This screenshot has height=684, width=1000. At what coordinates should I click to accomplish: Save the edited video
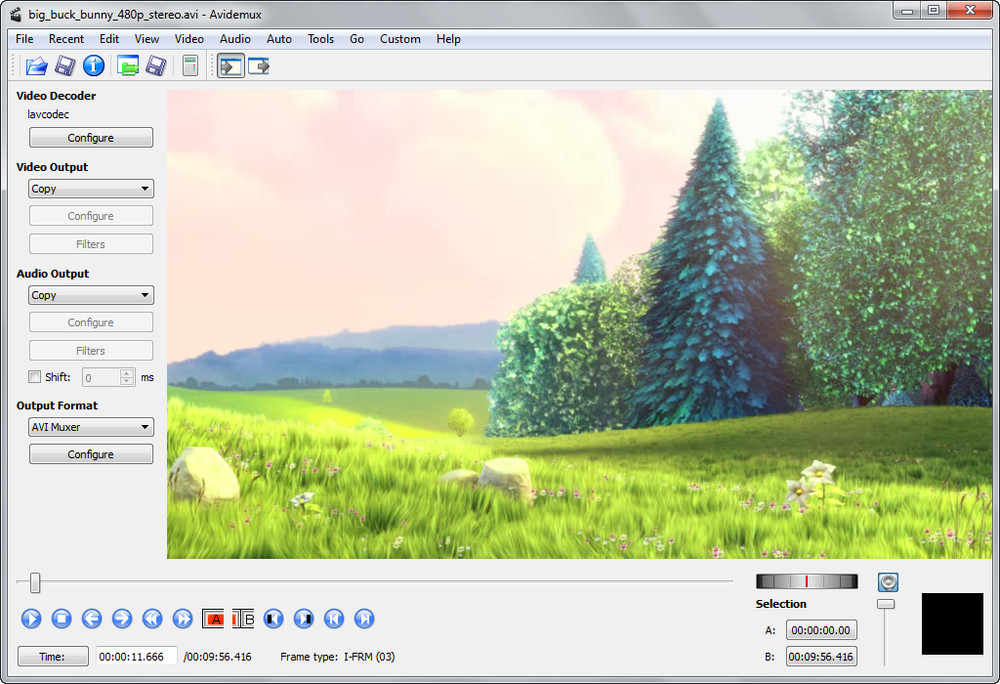(x=64, y=65)
